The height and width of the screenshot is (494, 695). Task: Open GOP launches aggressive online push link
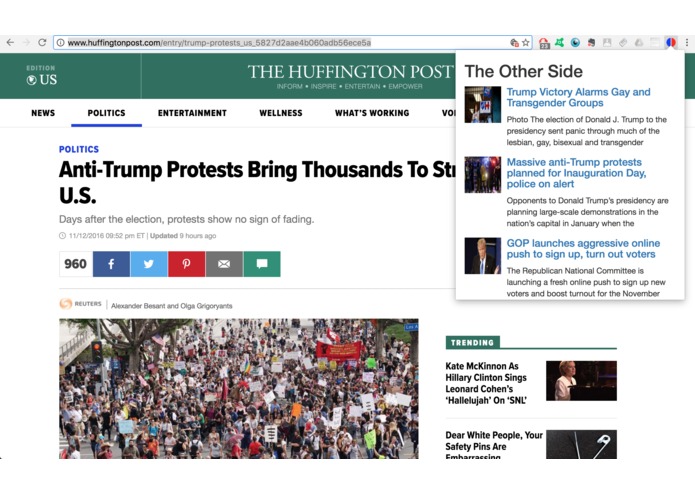[583, 249]
